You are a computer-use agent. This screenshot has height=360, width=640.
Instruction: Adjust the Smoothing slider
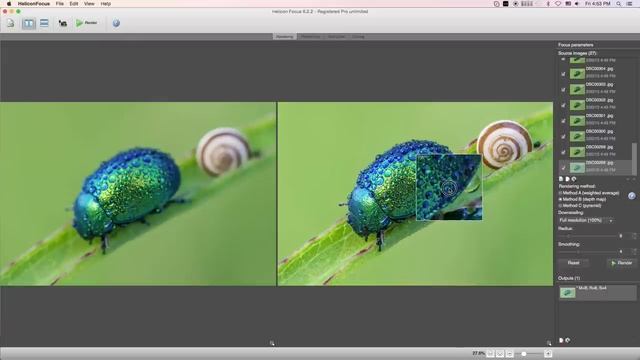click(x=587, y=252)
